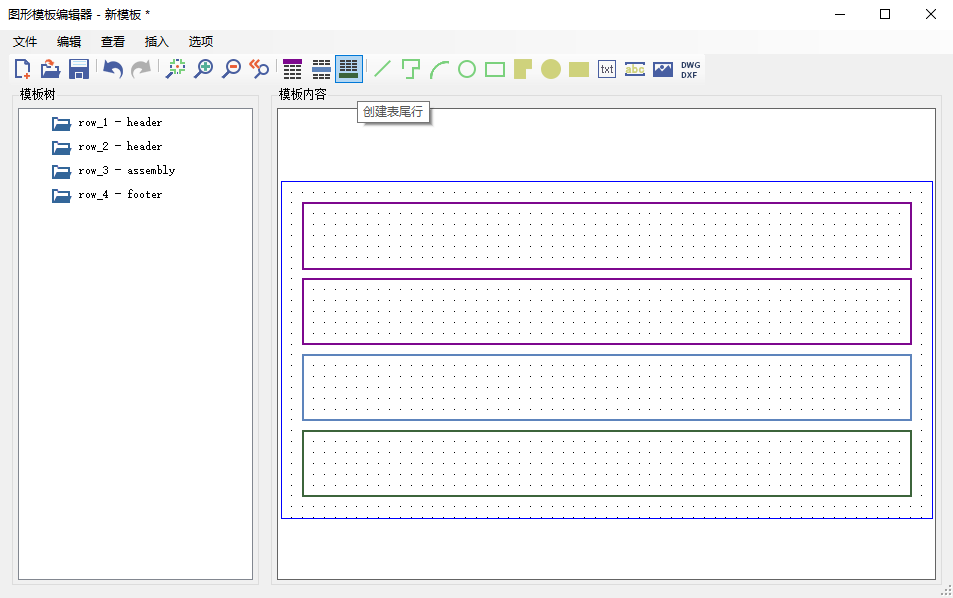
Task: Insert an abc value field
Action: pos(635,69)
